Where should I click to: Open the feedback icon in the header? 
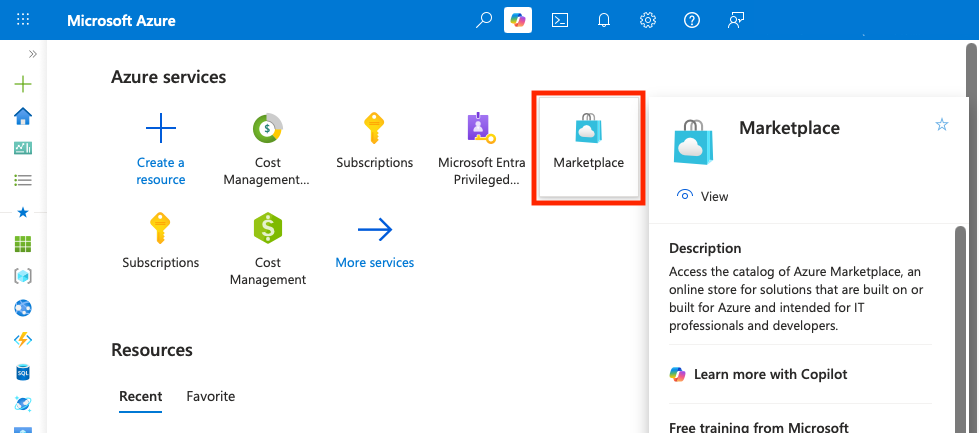pos(736,20)
